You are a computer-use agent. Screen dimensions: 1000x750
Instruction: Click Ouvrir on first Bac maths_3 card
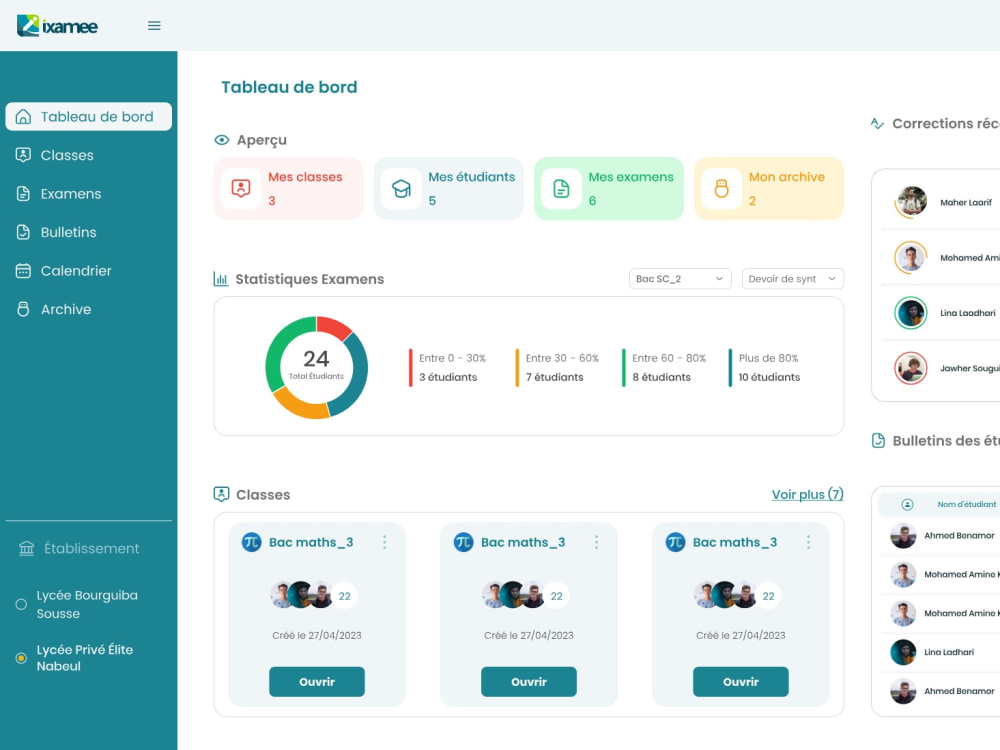tap(317, 682)
